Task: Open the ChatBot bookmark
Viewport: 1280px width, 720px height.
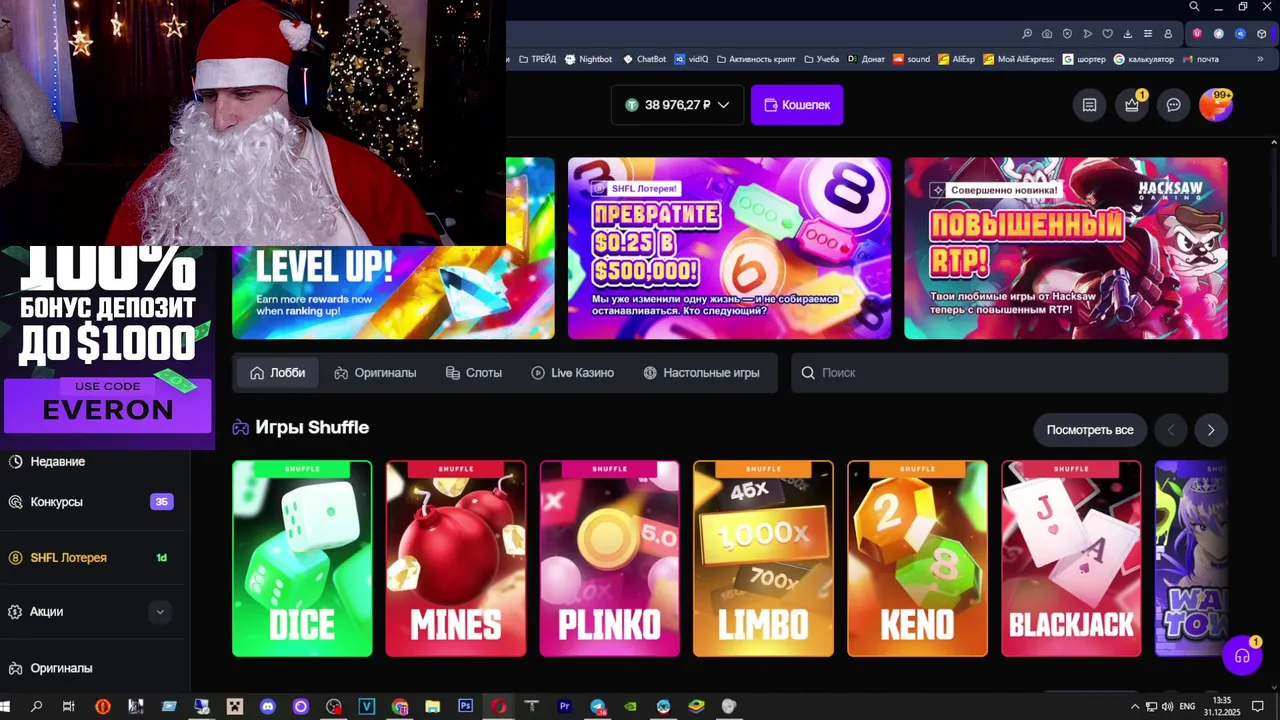Action: click(x=644, y=59)
